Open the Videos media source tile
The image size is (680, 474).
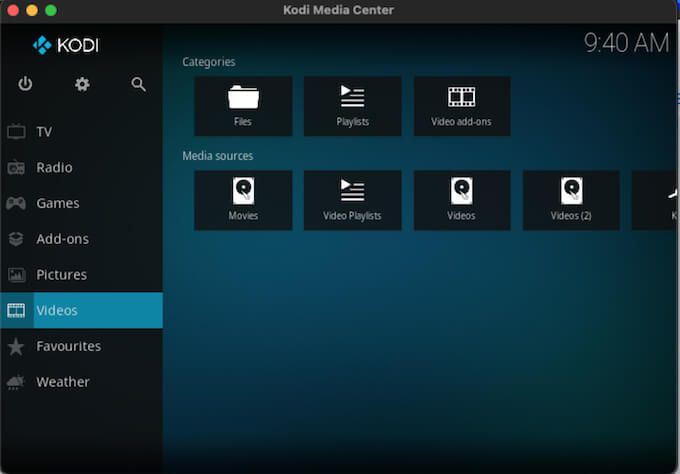462,200
